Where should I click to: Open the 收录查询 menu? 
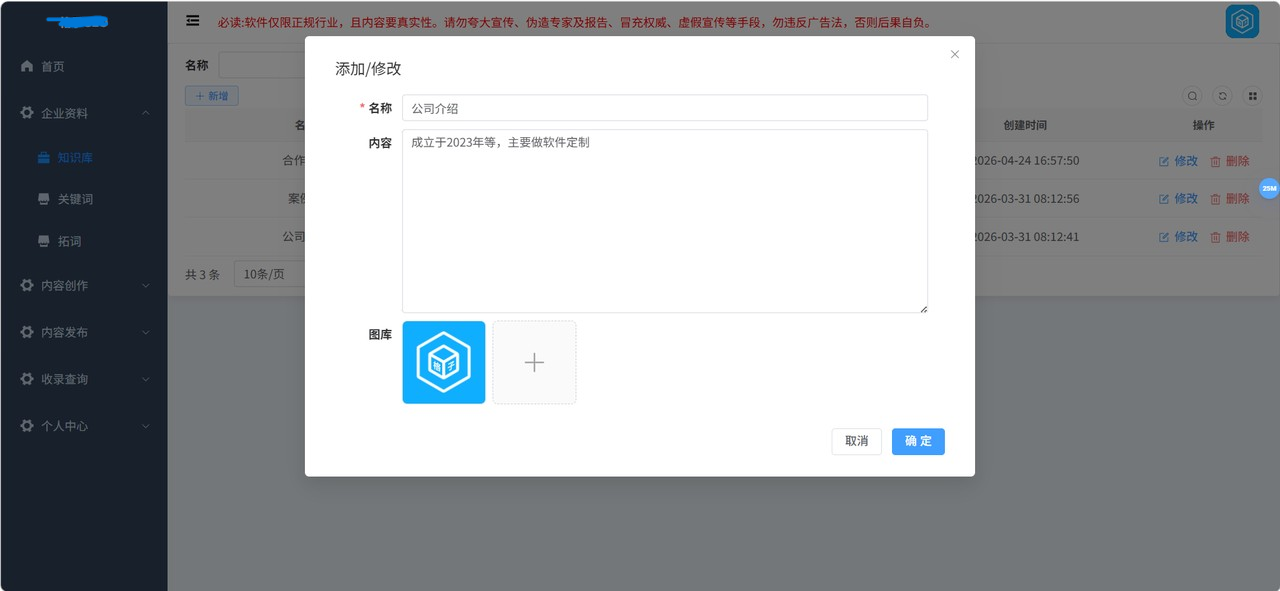pyautogui.click(x=84, y=379)
